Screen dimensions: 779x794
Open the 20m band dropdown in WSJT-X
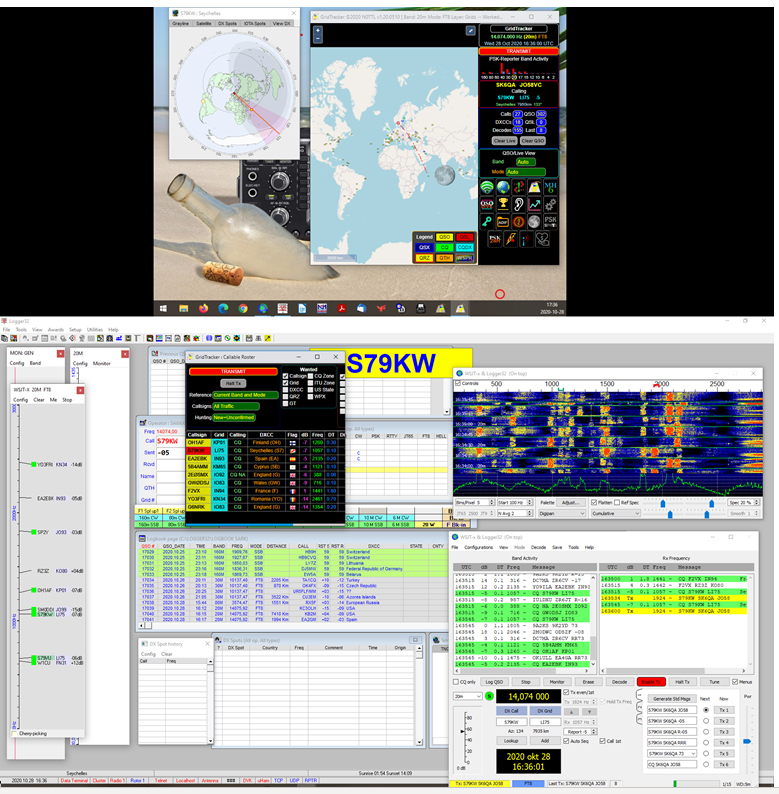pos(467,696)
